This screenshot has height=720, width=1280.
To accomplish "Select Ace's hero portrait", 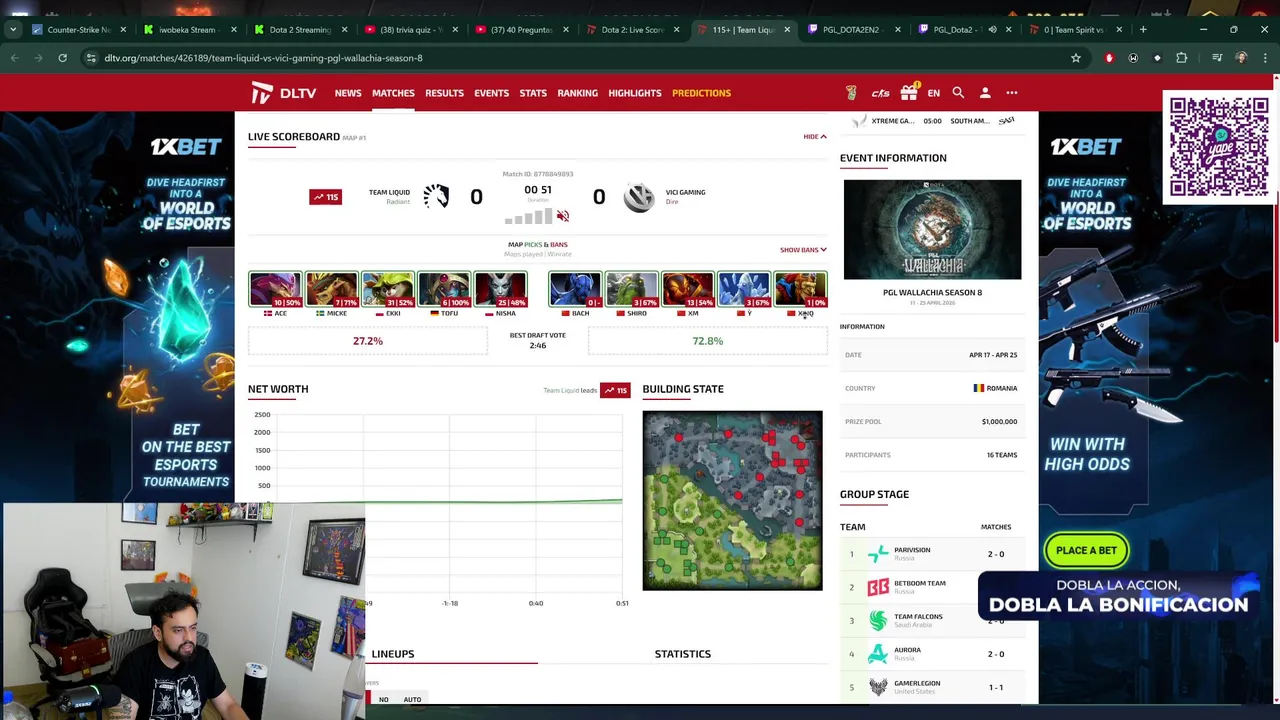I will click(275, 290).
